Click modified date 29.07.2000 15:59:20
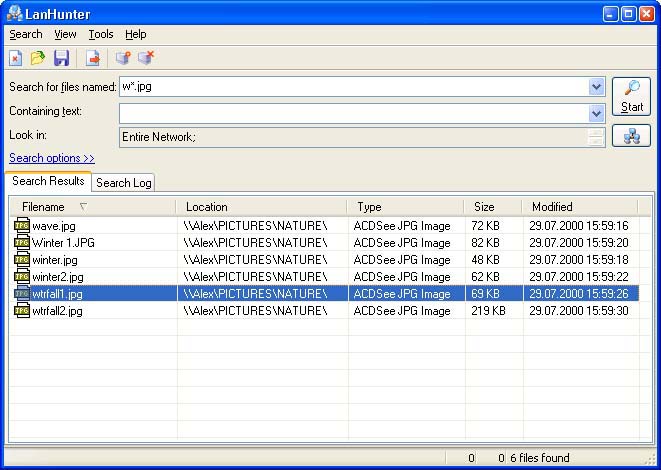661x470 pixels. tap(579, 243)
